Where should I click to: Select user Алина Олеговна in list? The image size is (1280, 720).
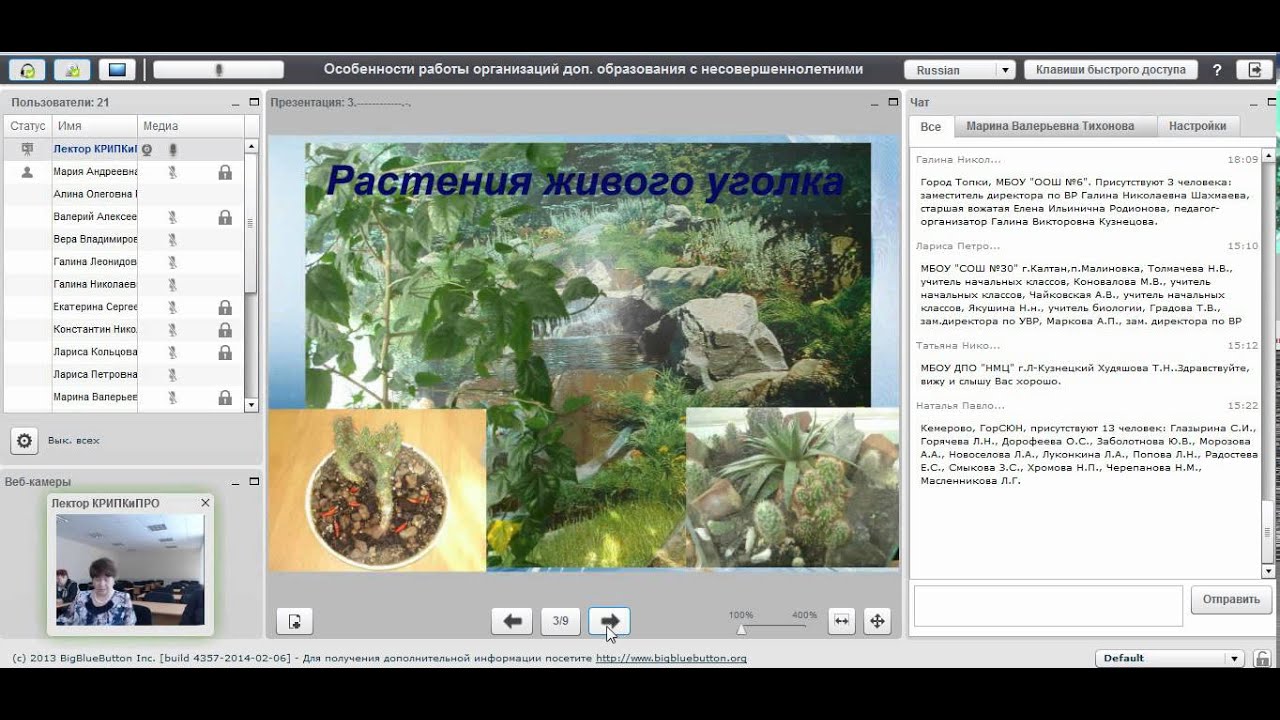click(124, 194)
